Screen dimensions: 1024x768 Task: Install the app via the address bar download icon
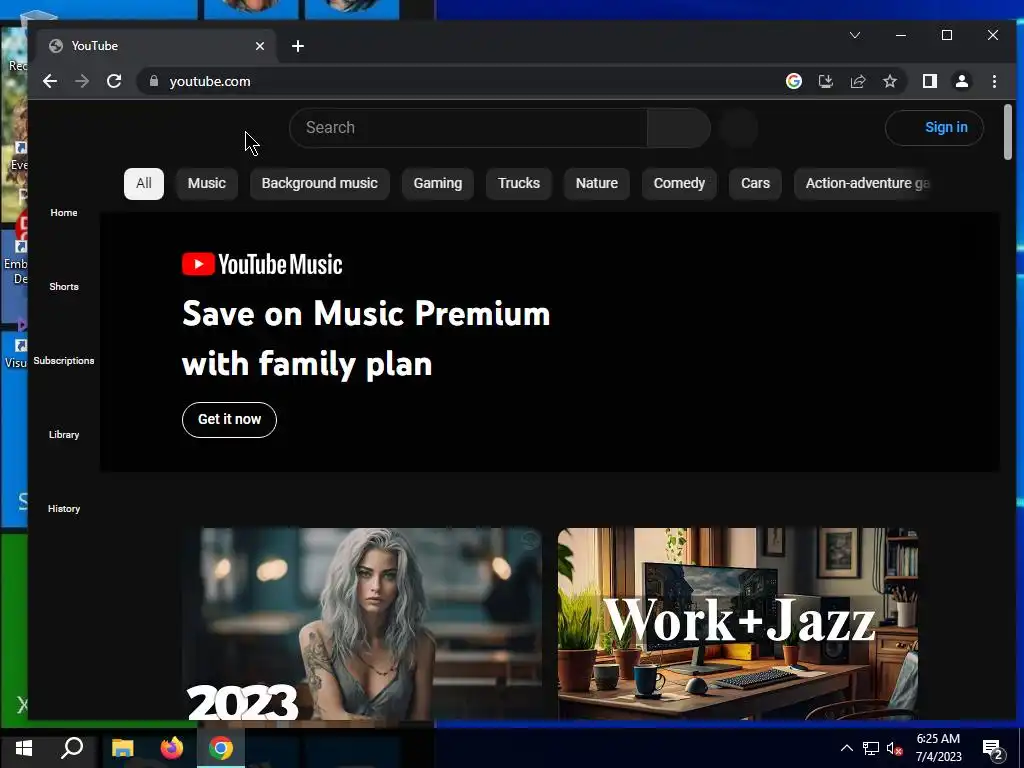click(x=825, y=81)
